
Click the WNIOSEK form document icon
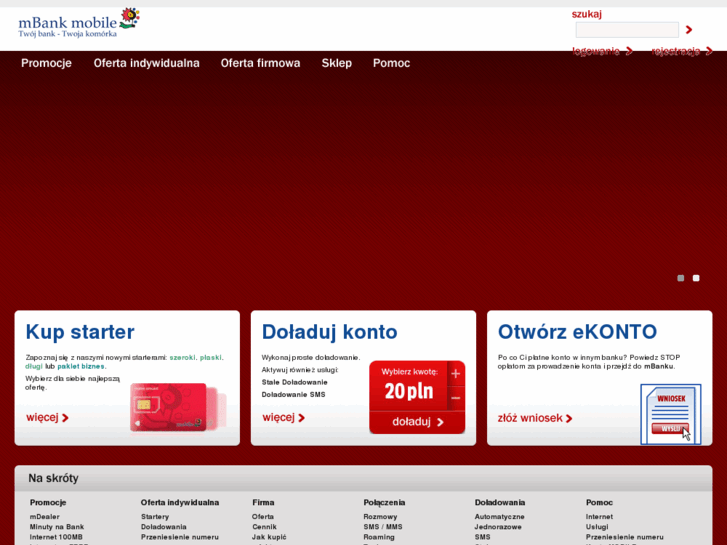(670, 414)
